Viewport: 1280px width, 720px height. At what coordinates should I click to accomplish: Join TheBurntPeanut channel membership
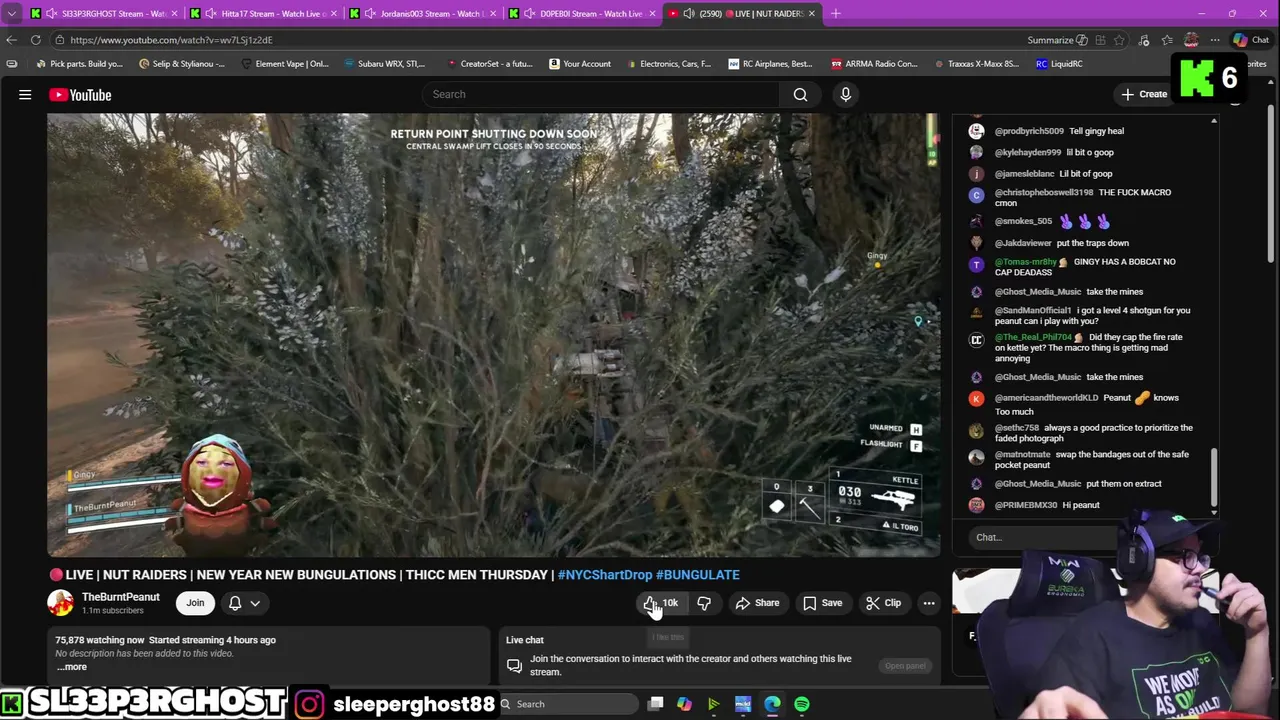(195, 603)
